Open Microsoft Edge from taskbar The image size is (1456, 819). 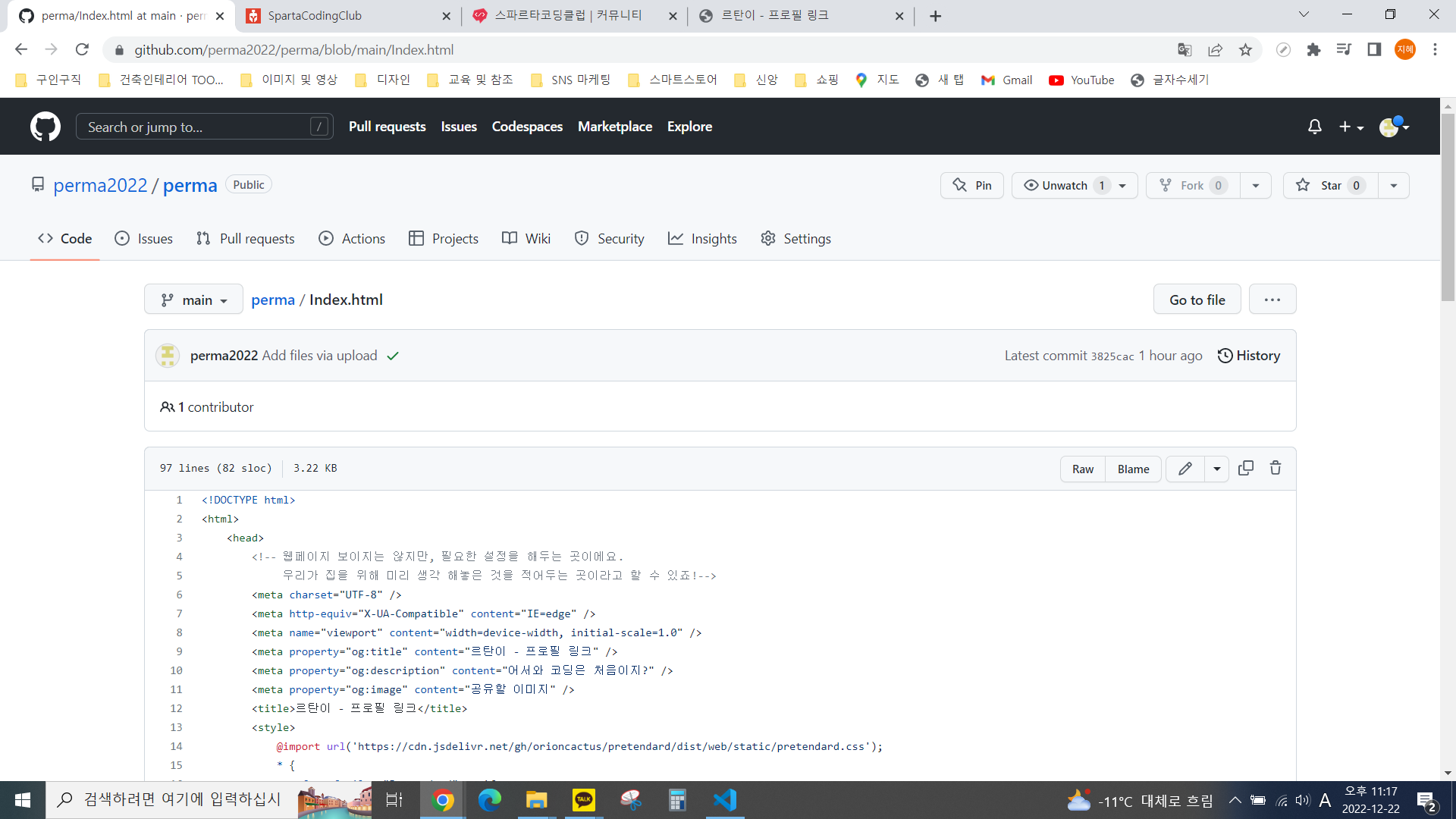point(490,800)
